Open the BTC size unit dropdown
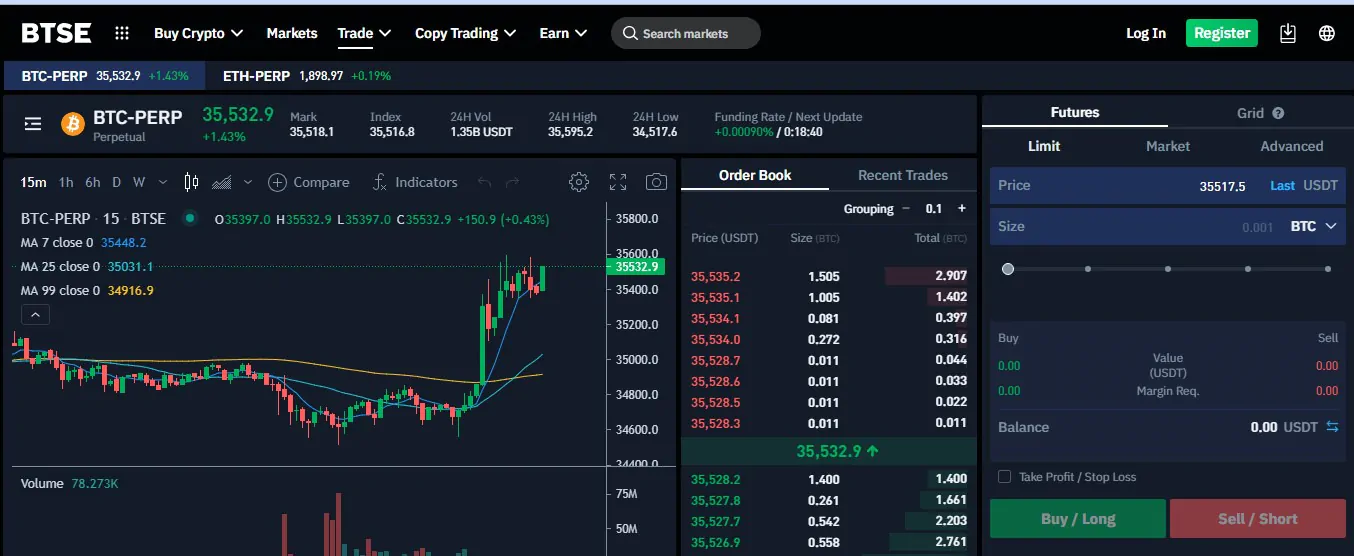1354x556 pixels. [x=1313, y=226]
